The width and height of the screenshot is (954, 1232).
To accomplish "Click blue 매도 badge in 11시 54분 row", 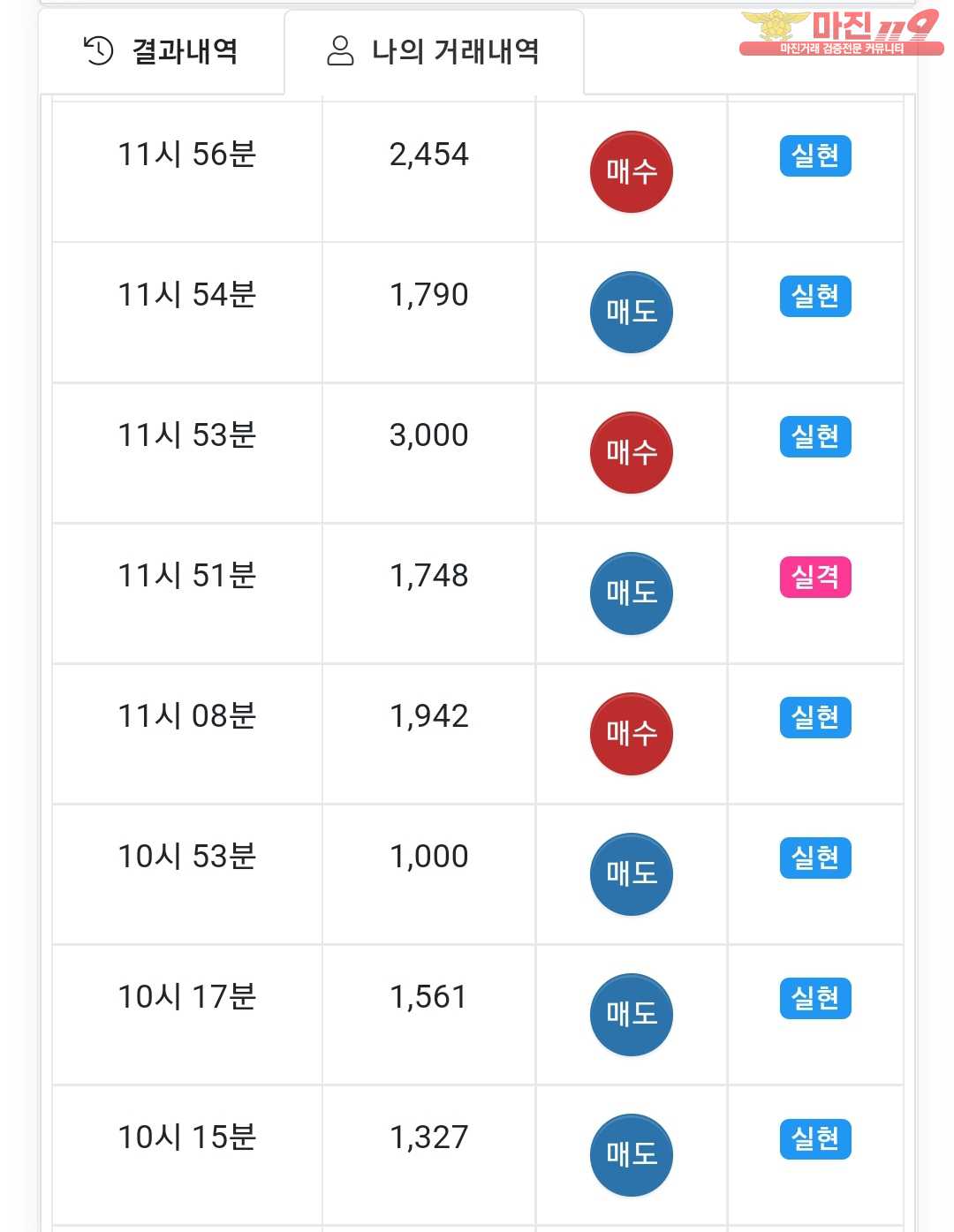I will click(x=631, y=313).
